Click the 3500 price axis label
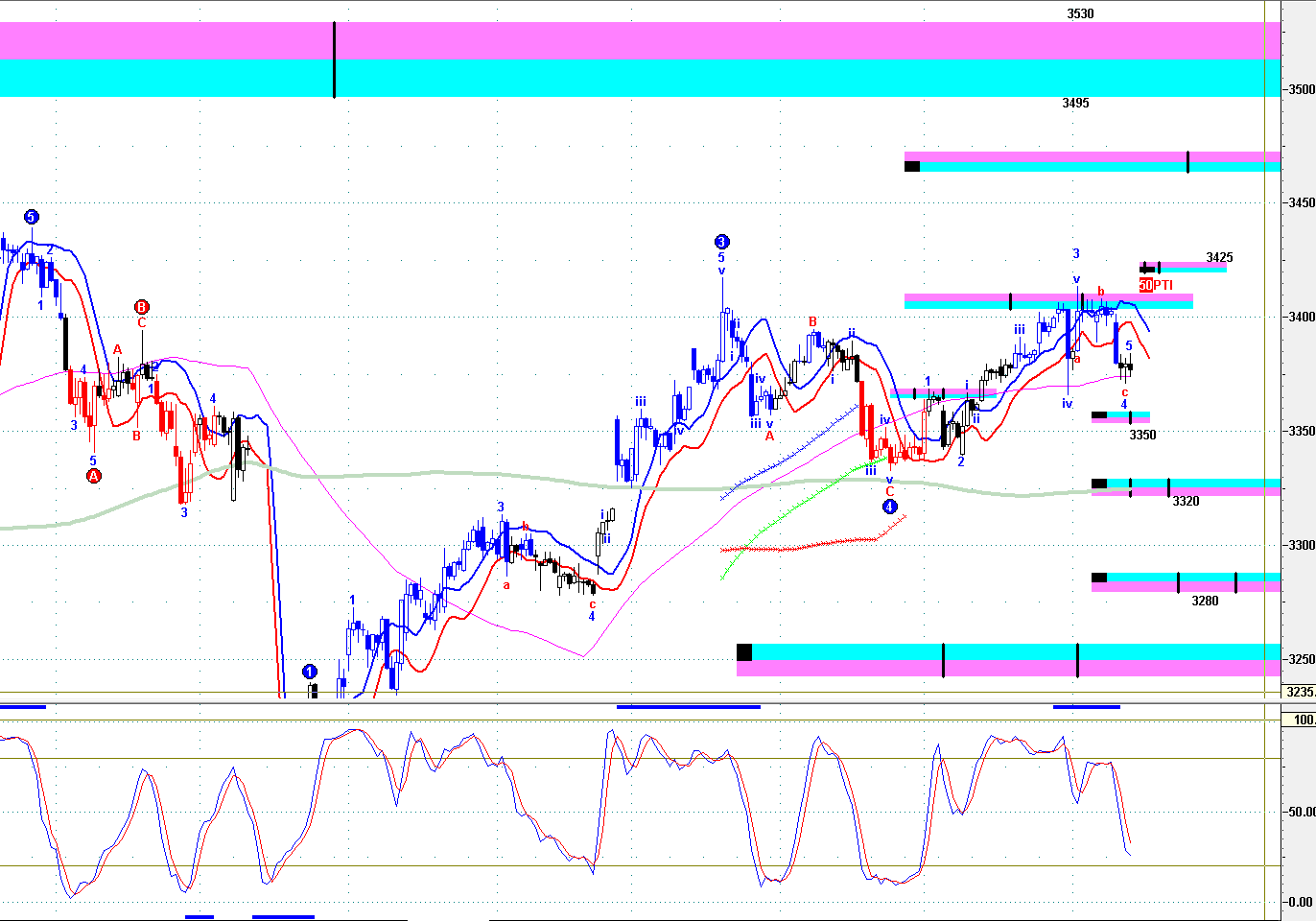The image size is (1316, 921). pos(1302,89)
